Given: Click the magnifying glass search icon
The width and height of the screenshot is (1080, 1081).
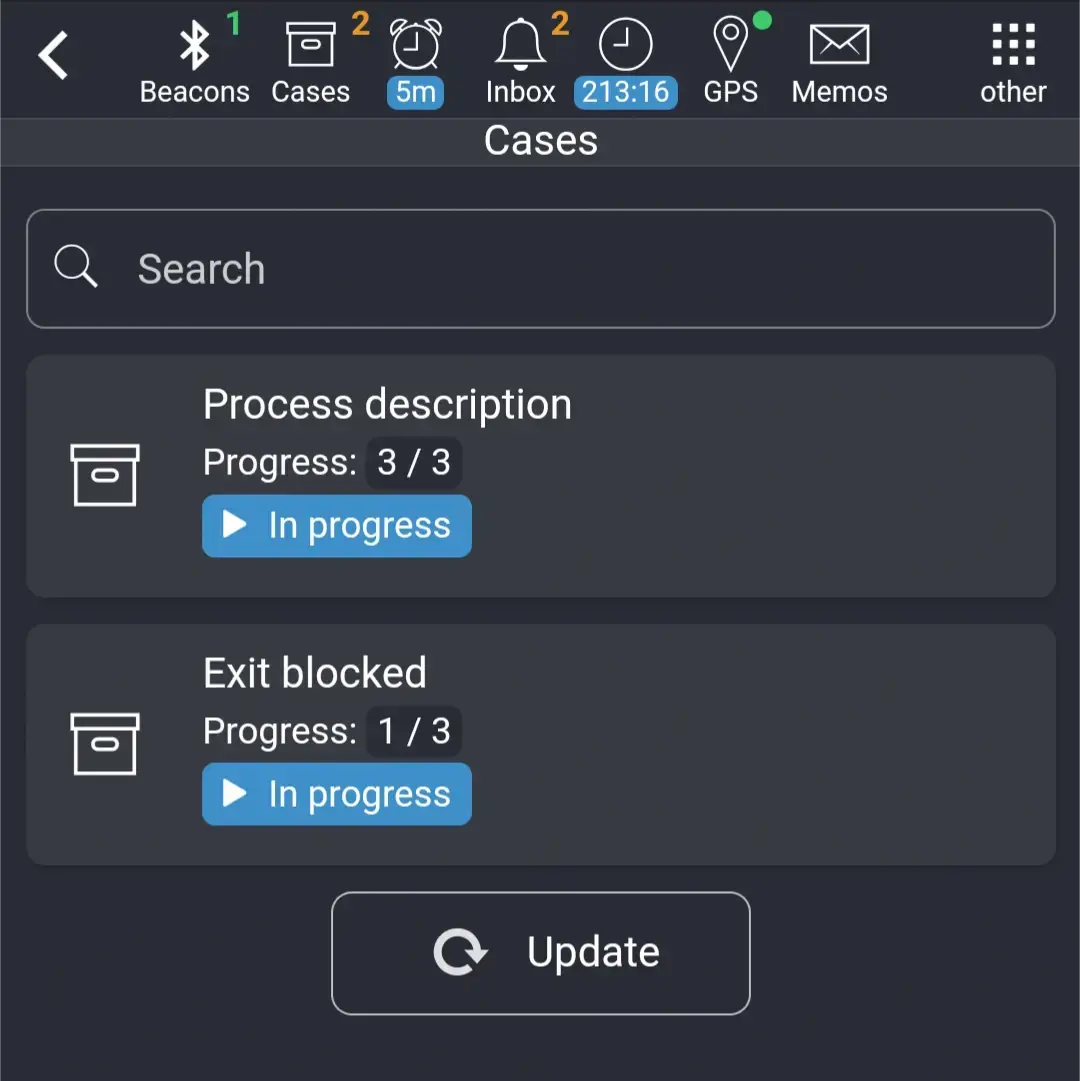Looking at the screenshot, I should coord(75,268).
